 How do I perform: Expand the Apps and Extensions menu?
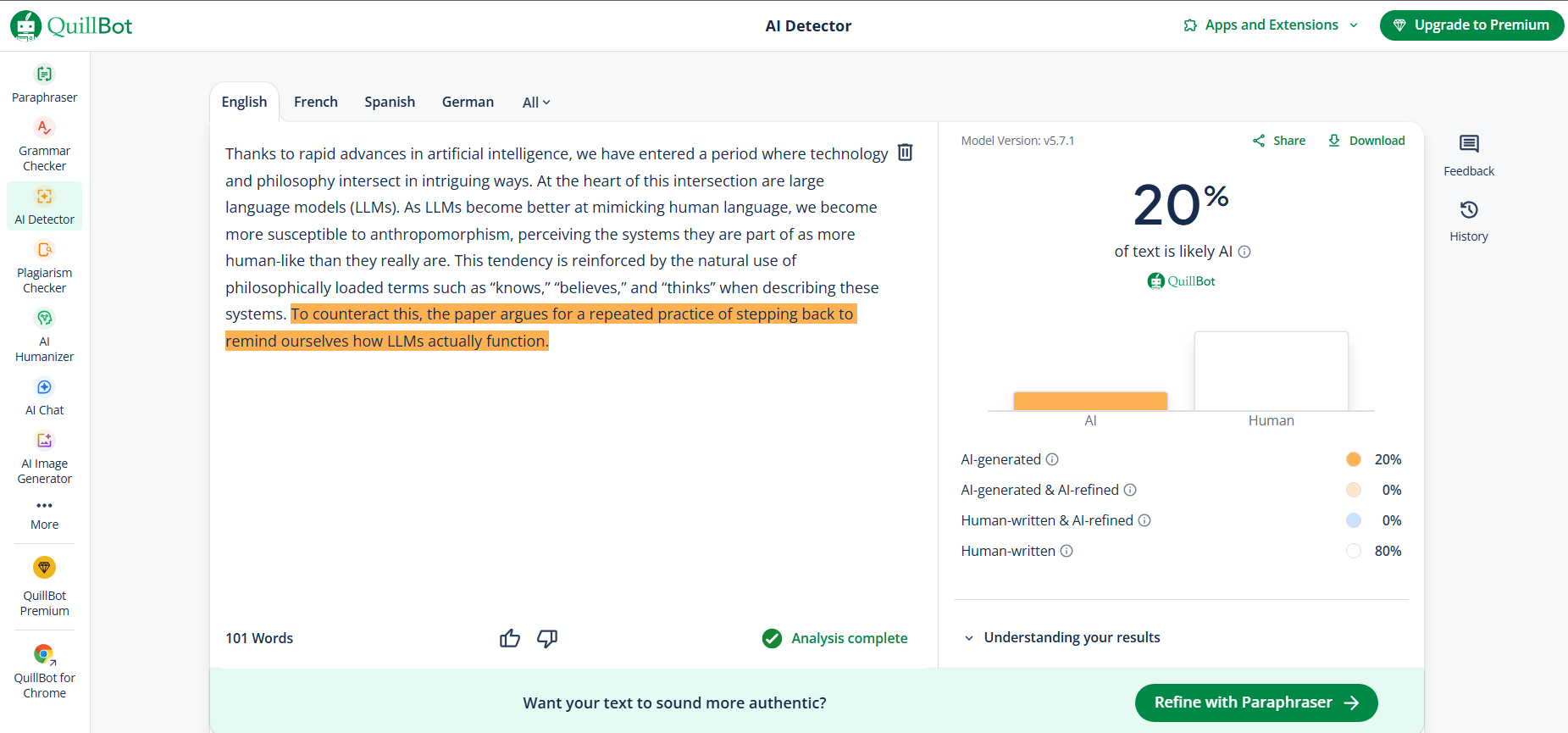point(1270,25)
